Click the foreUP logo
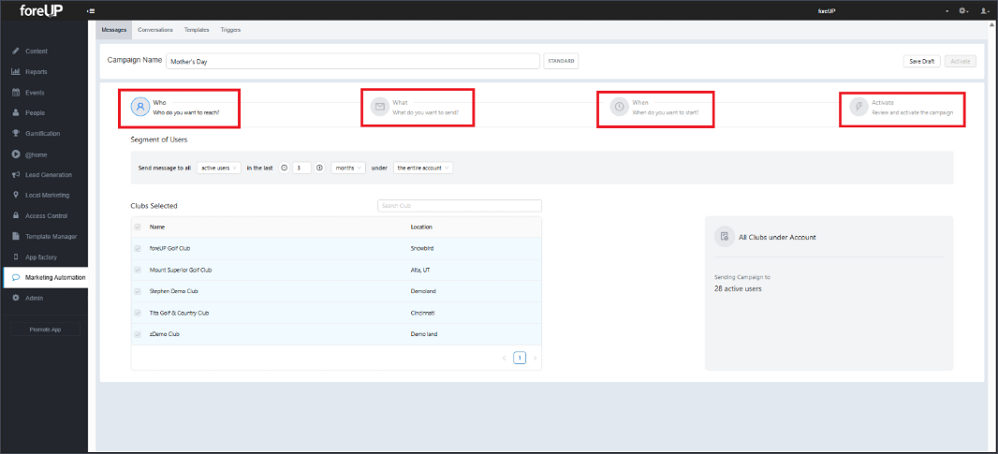Viewport: 998px width, 454px height. (41, 10)
